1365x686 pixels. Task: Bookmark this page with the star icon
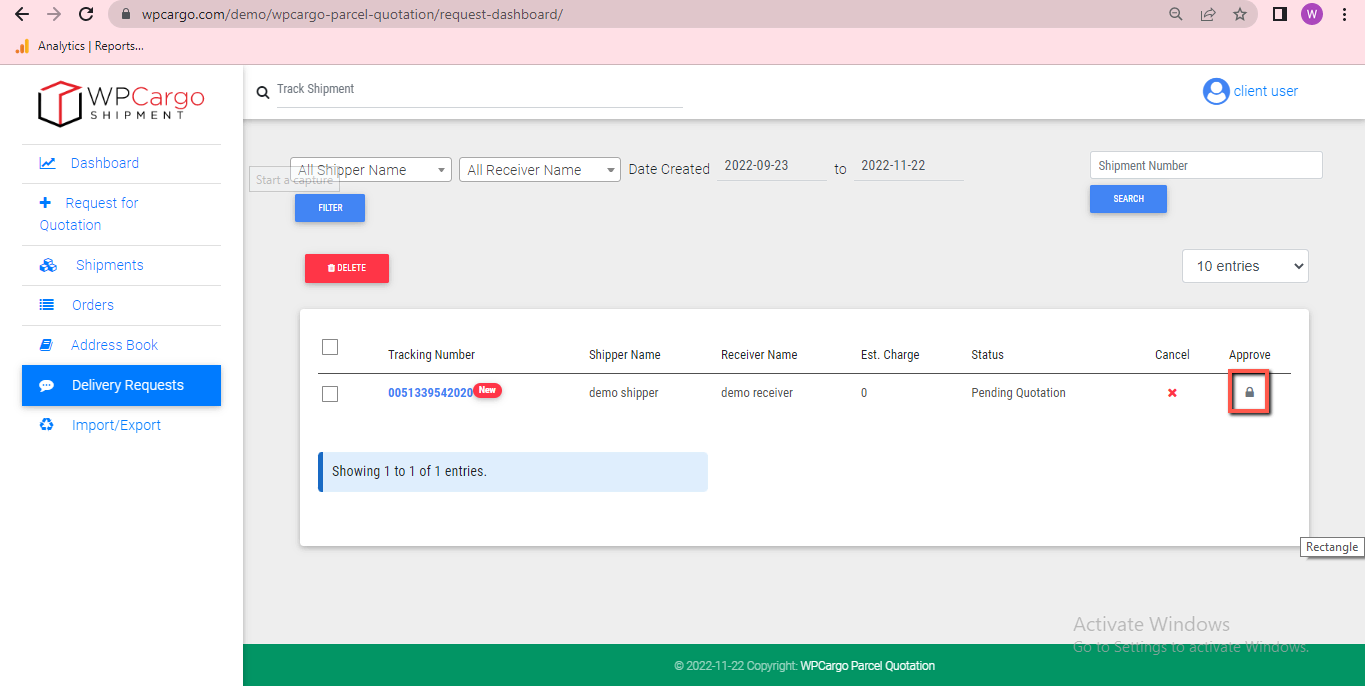[x=1240, y=14]
